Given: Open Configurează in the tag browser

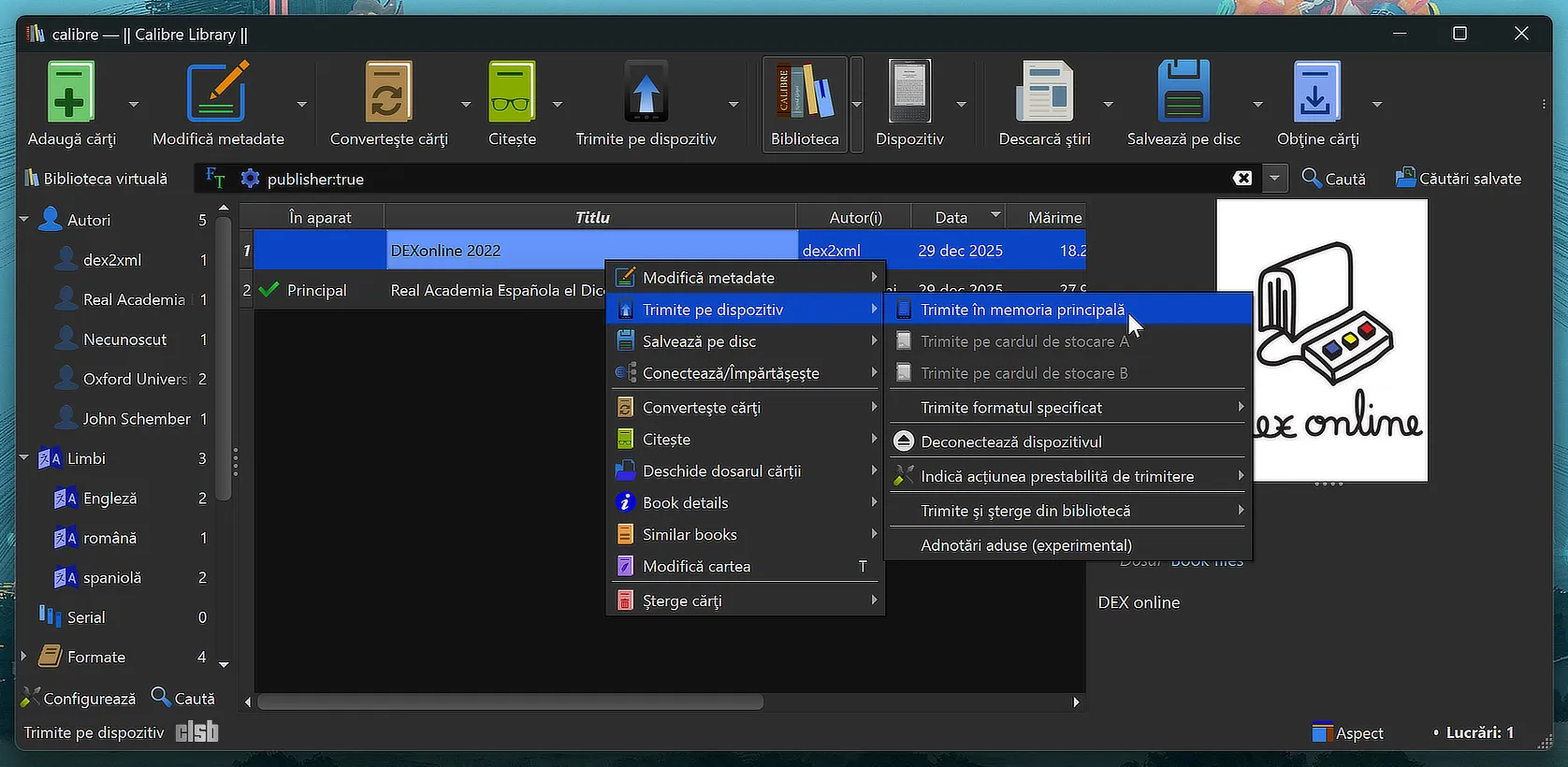Looking at the screenshot, I should (x=79, y=699).
